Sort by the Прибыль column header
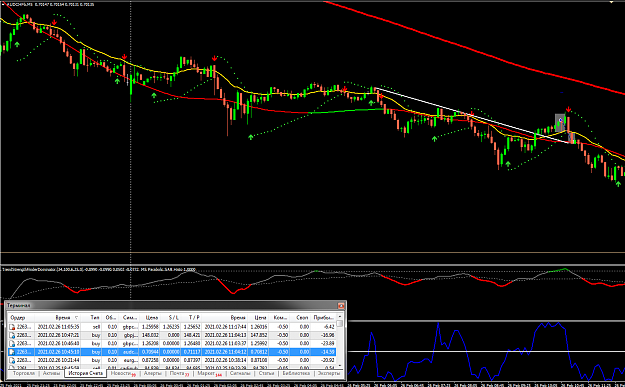This screenshot has height=387, width=625. point(324,318)
